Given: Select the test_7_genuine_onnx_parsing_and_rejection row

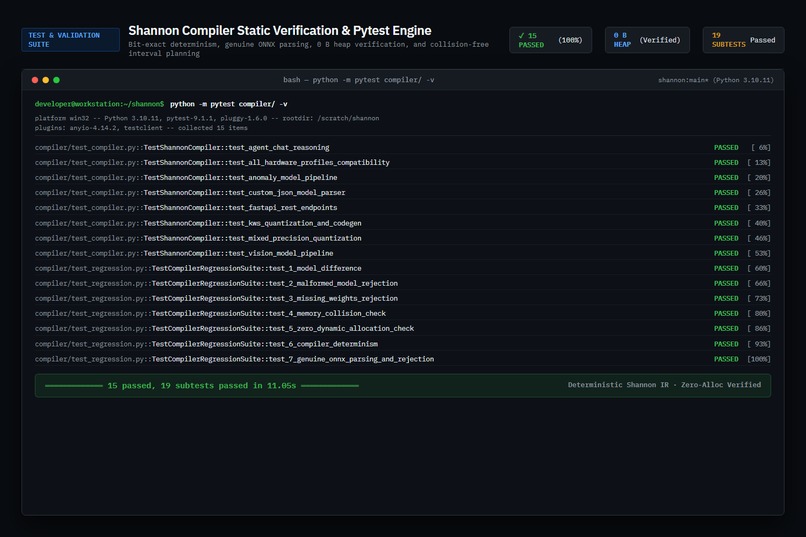Looking at the screenshot, I should click(x=402, y=359).
